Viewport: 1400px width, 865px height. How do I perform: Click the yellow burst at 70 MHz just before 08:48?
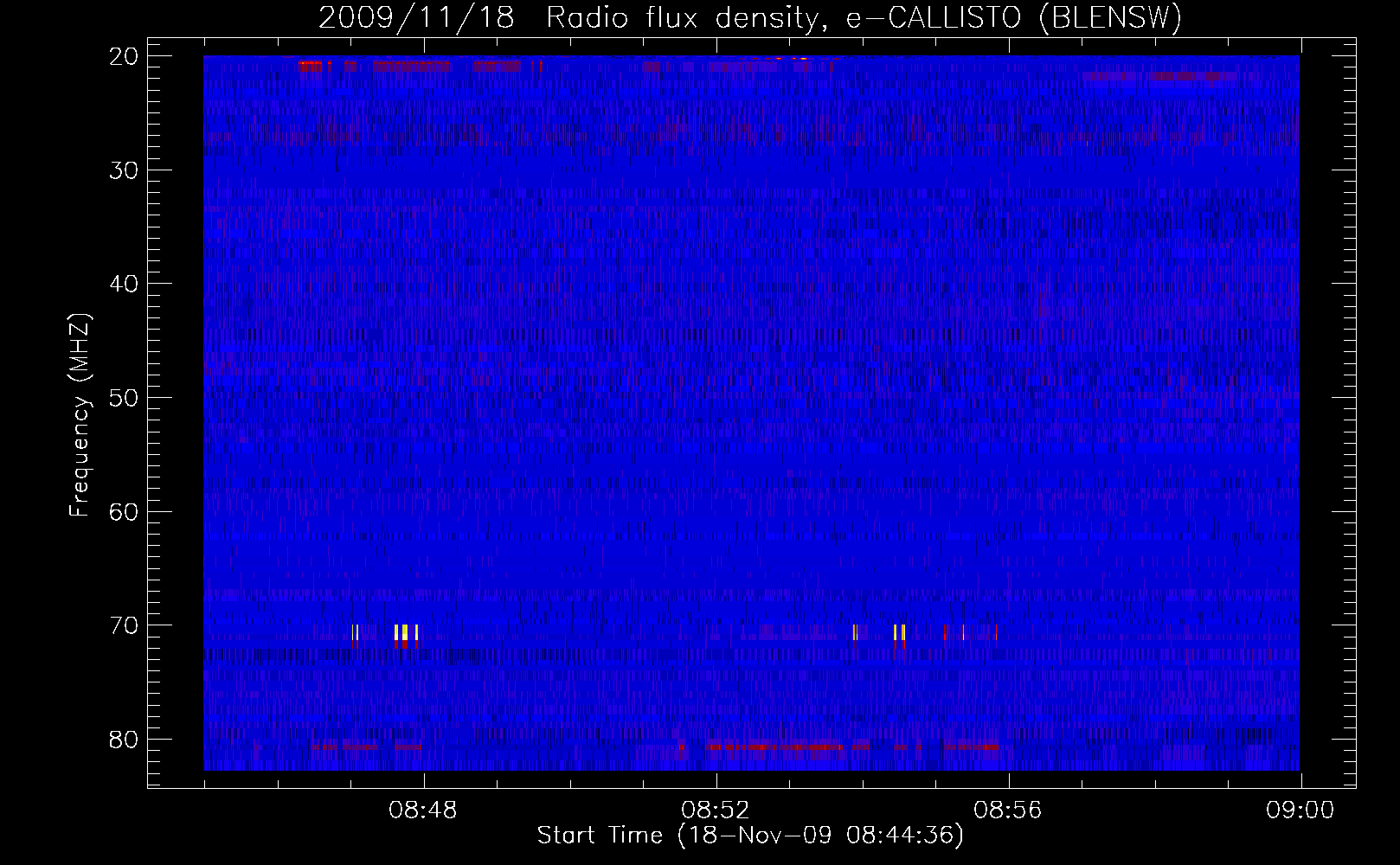406,632
